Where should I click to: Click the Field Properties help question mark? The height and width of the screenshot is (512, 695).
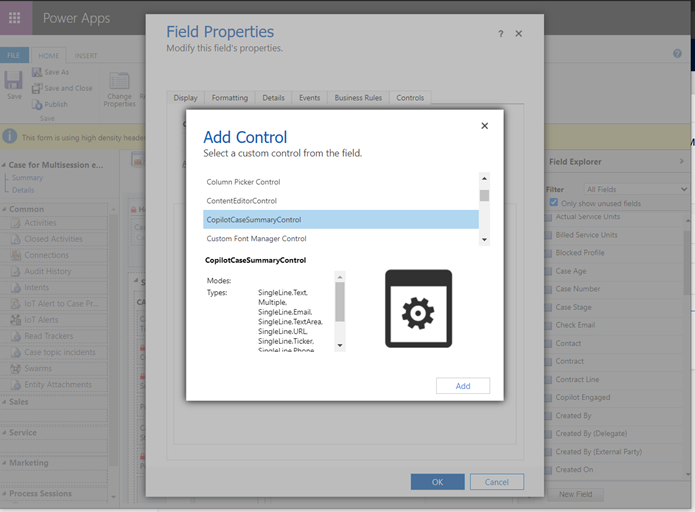(x=501, y=34)
